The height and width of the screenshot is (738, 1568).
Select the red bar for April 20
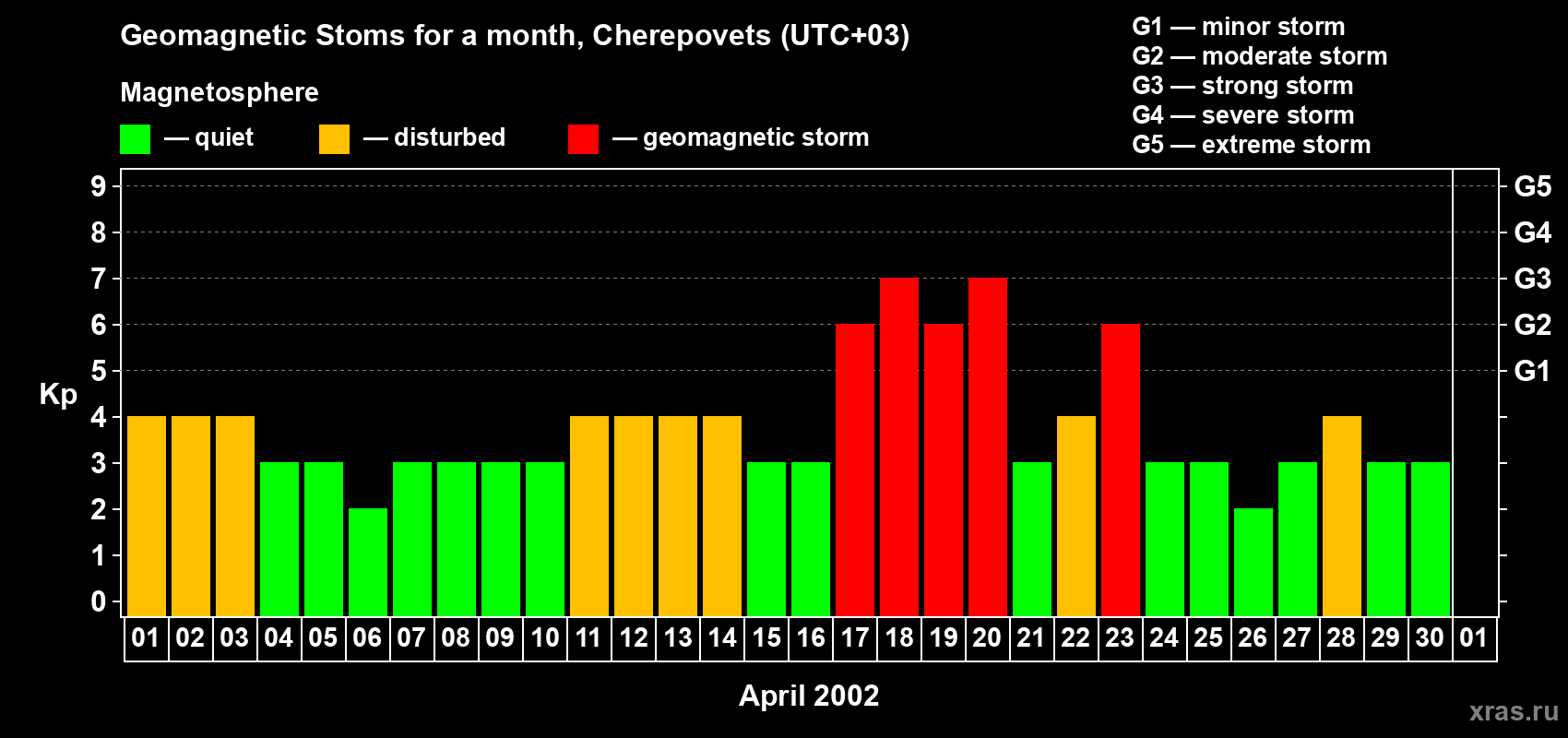coord(988,446)
